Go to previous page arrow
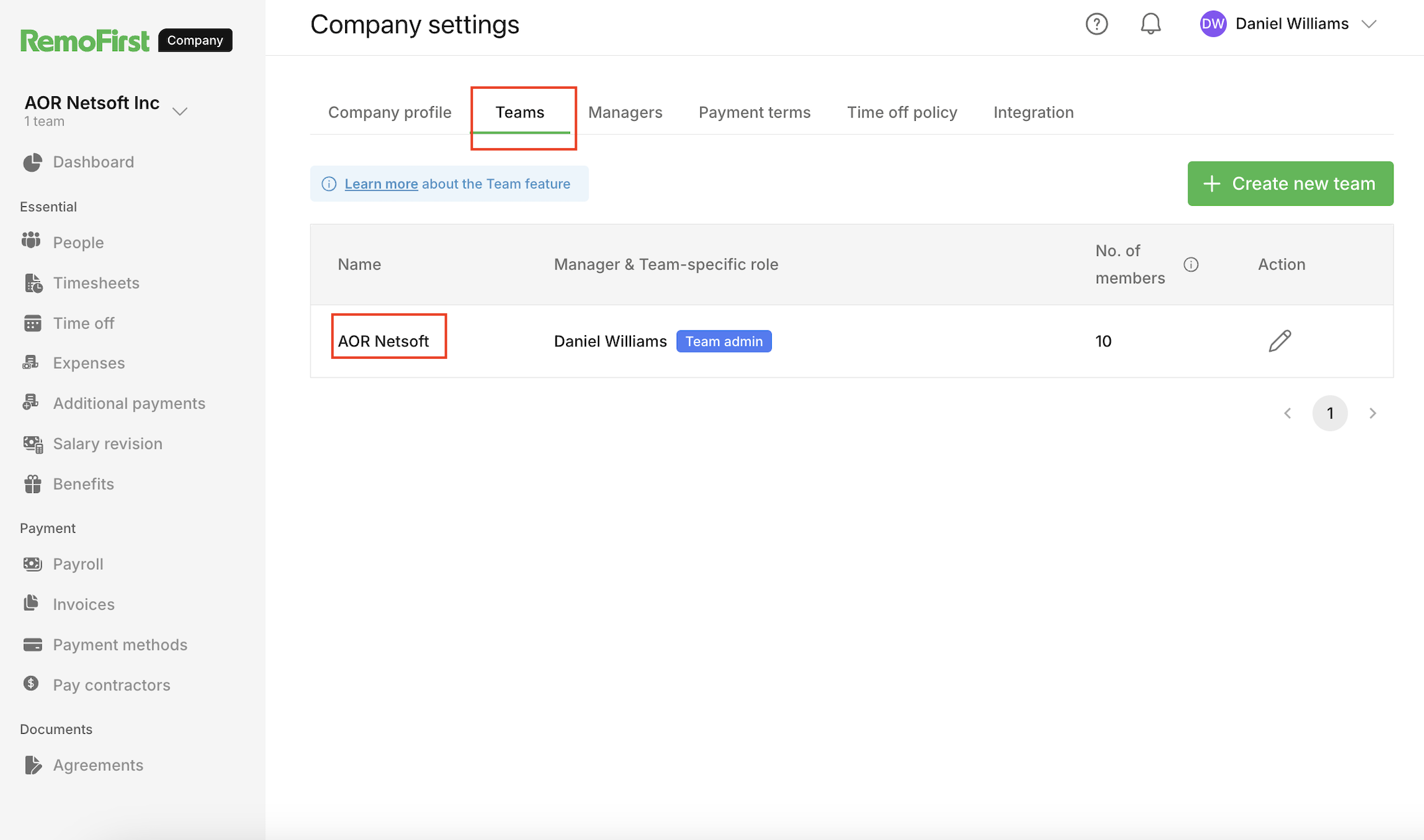 click(x=1287, y=413)
